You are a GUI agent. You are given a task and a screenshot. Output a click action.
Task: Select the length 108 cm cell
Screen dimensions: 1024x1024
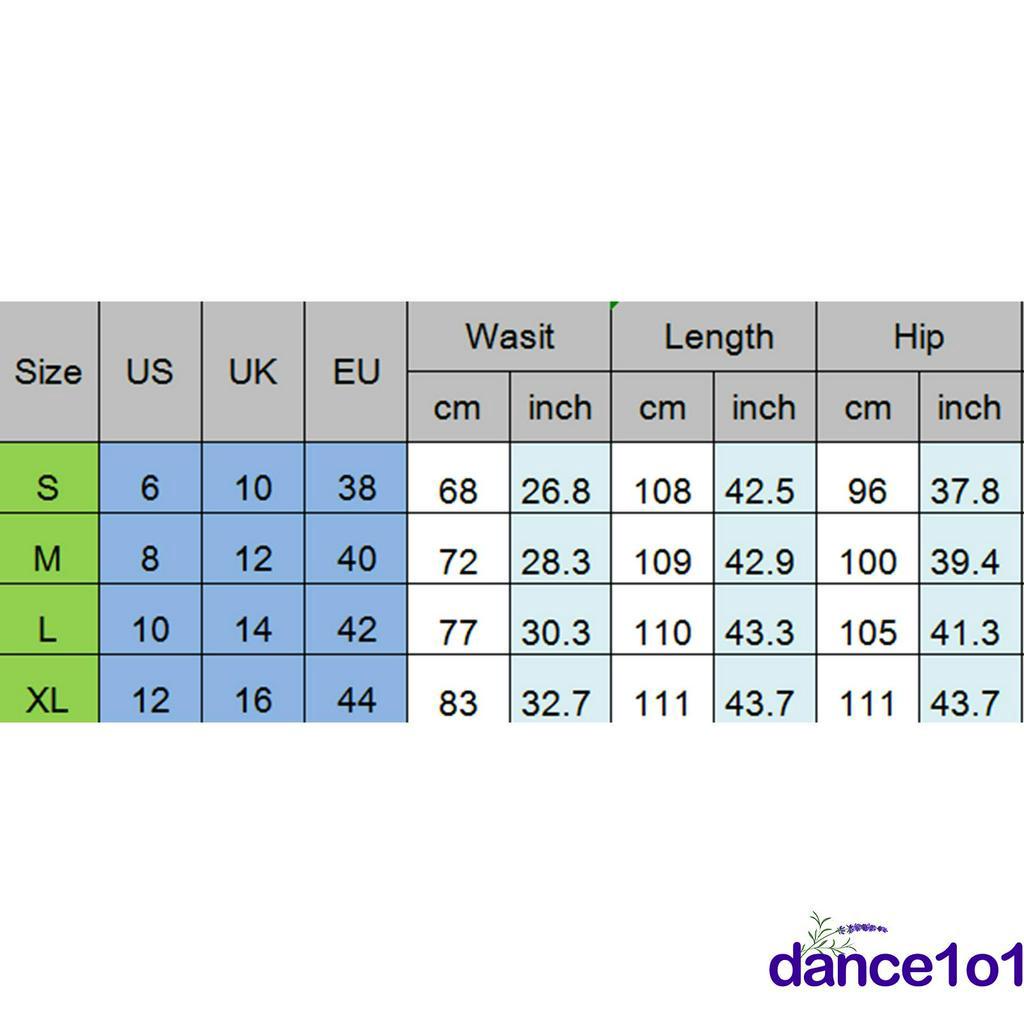(x=662, y=490)
